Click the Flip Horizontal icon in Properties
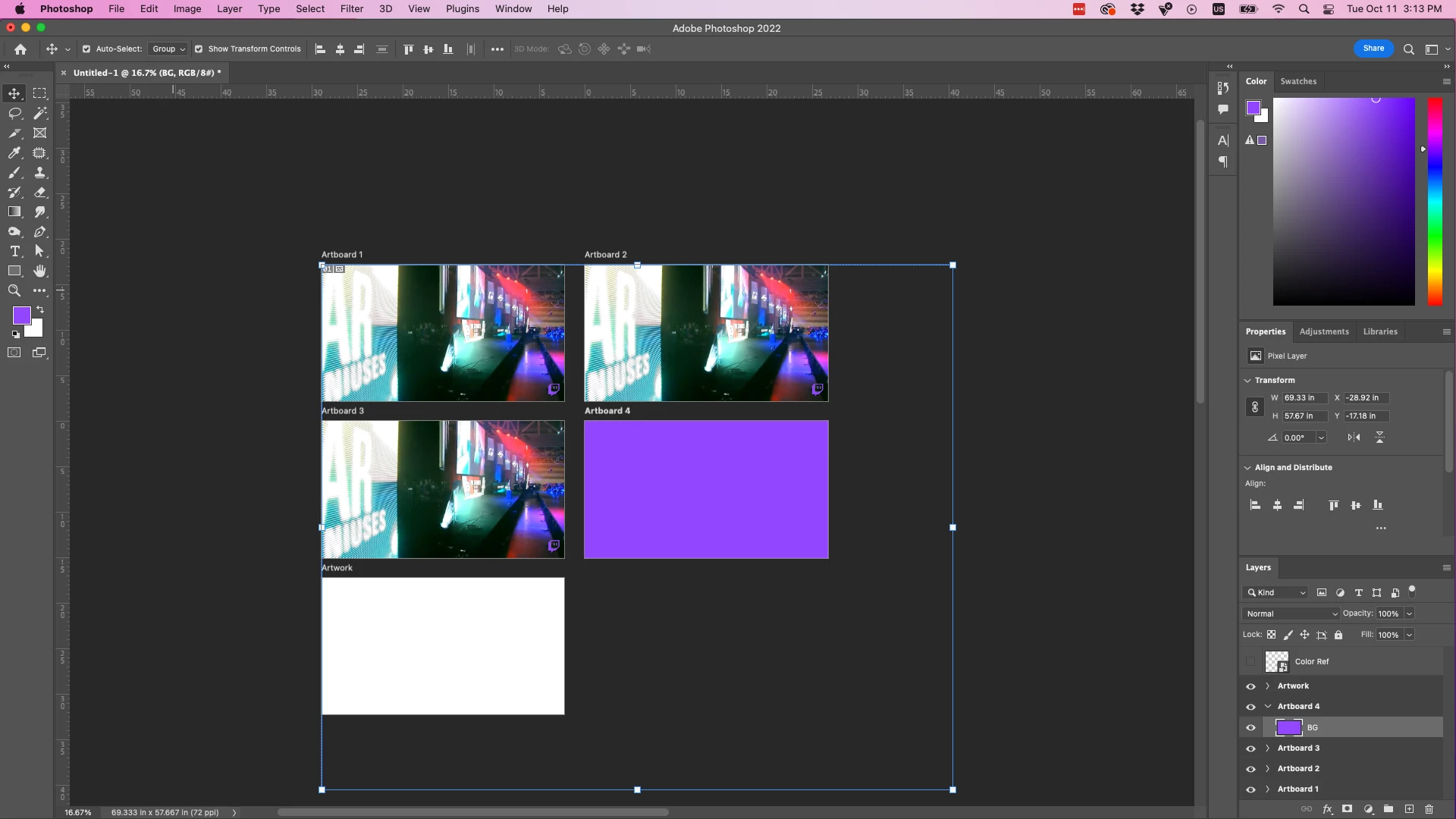This screenshot has width=1456, height=819. (x=1354, y=438)
